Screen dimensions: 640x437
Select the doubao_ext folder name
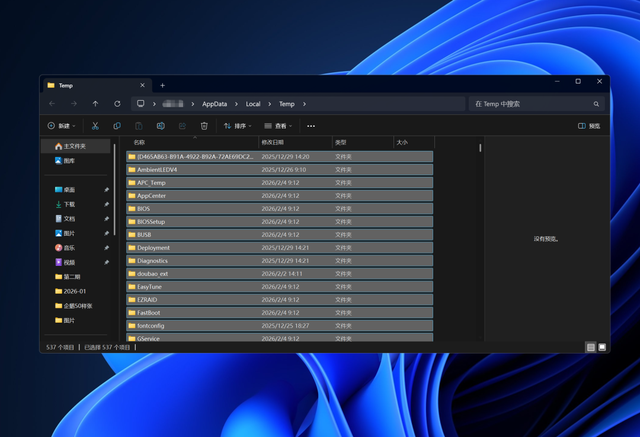click(152, 274)
